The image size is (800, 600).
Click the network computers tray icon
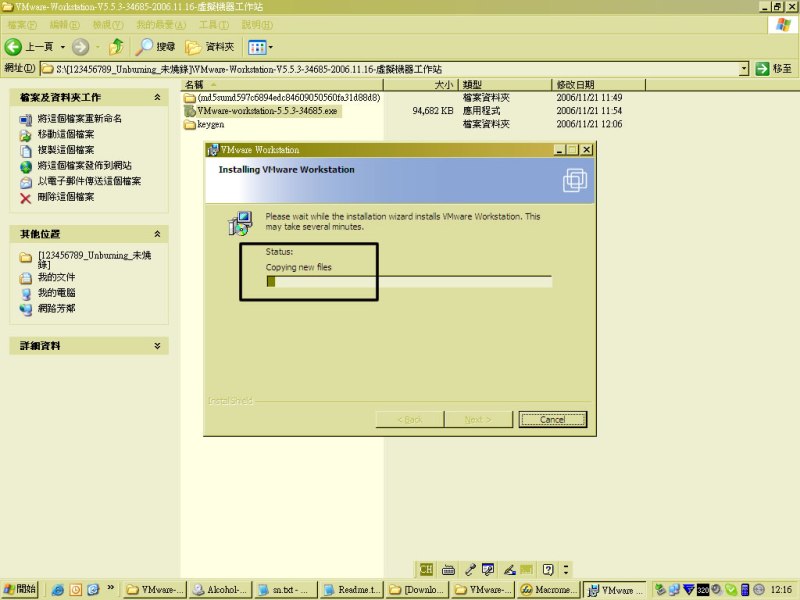point(674,590)
